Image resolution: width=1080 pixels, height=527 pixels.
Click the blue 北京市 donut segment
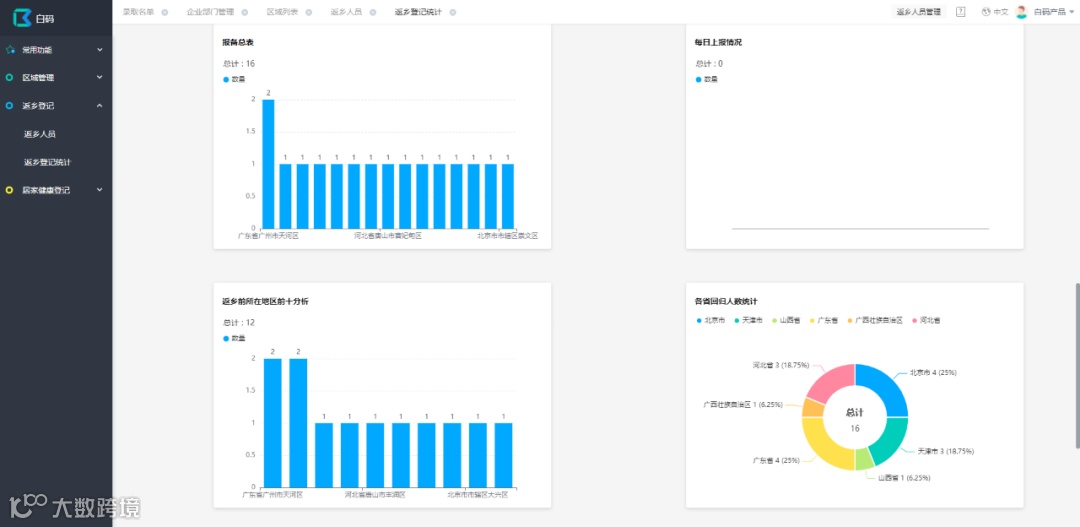[884, 389]
